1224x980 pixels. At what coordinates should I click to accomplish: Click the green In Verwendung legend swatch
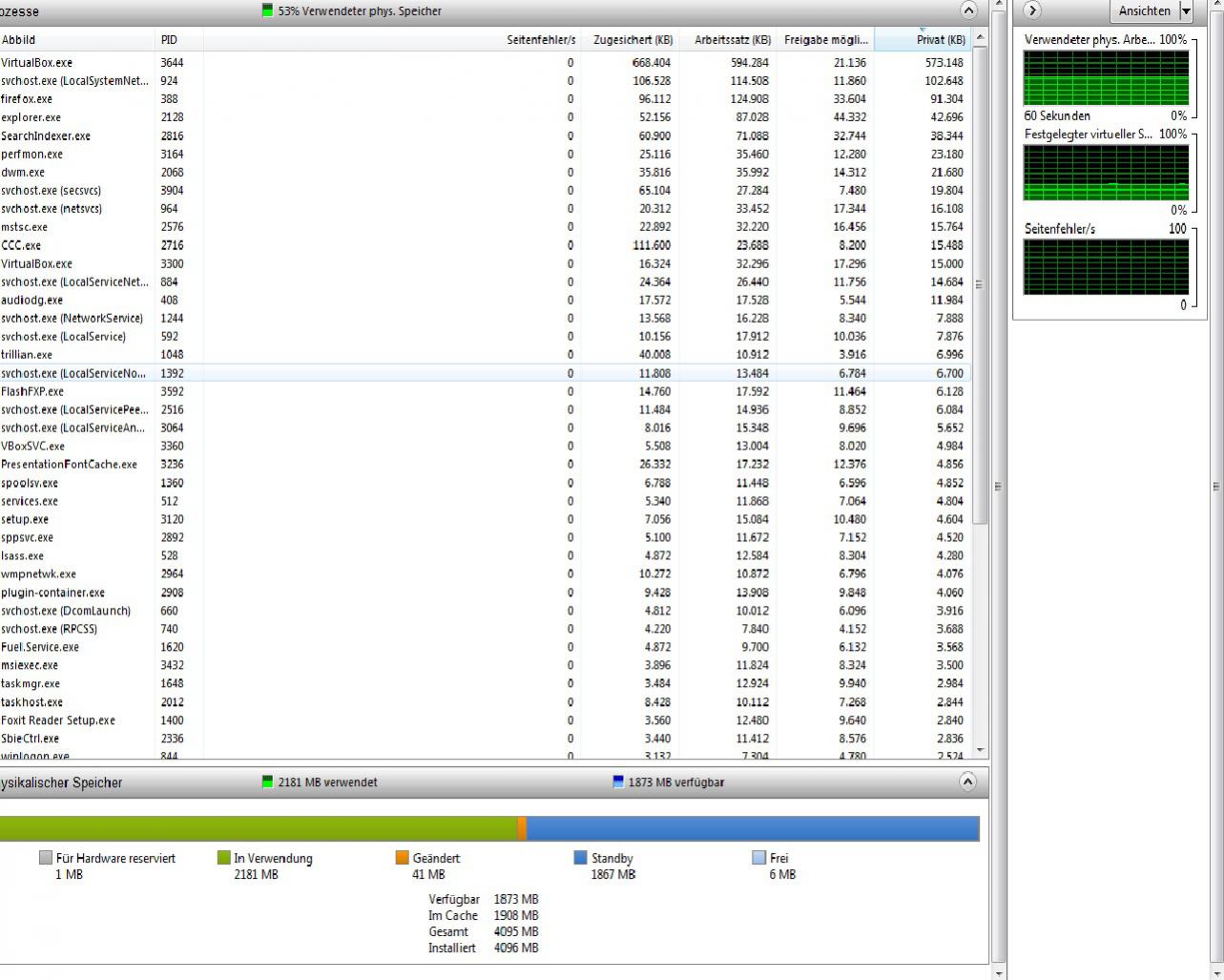point(224,858)
